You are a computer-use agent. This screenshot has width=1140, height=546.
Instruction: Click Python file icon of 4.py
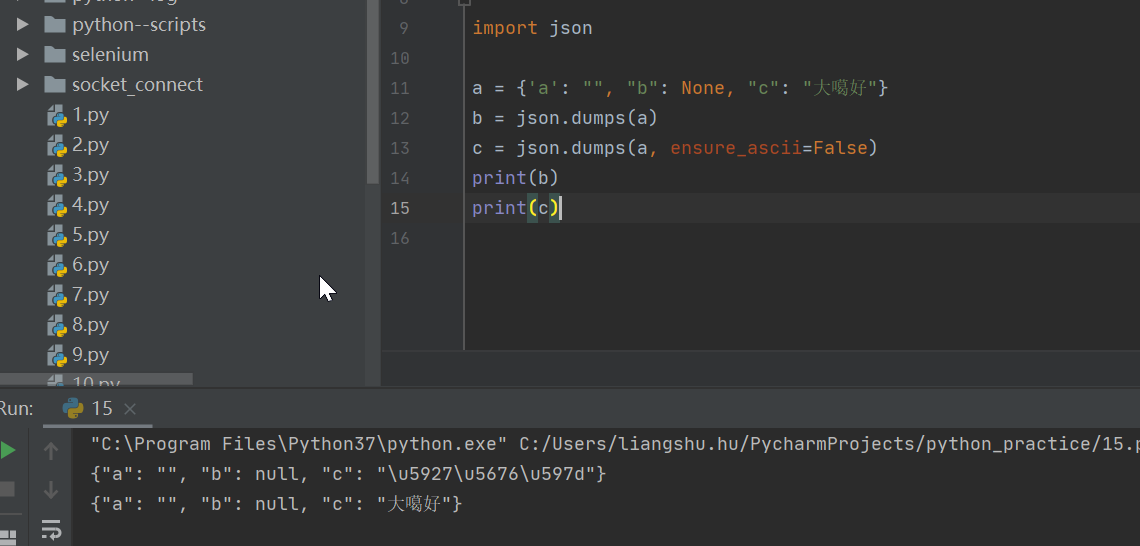point(57,206)
